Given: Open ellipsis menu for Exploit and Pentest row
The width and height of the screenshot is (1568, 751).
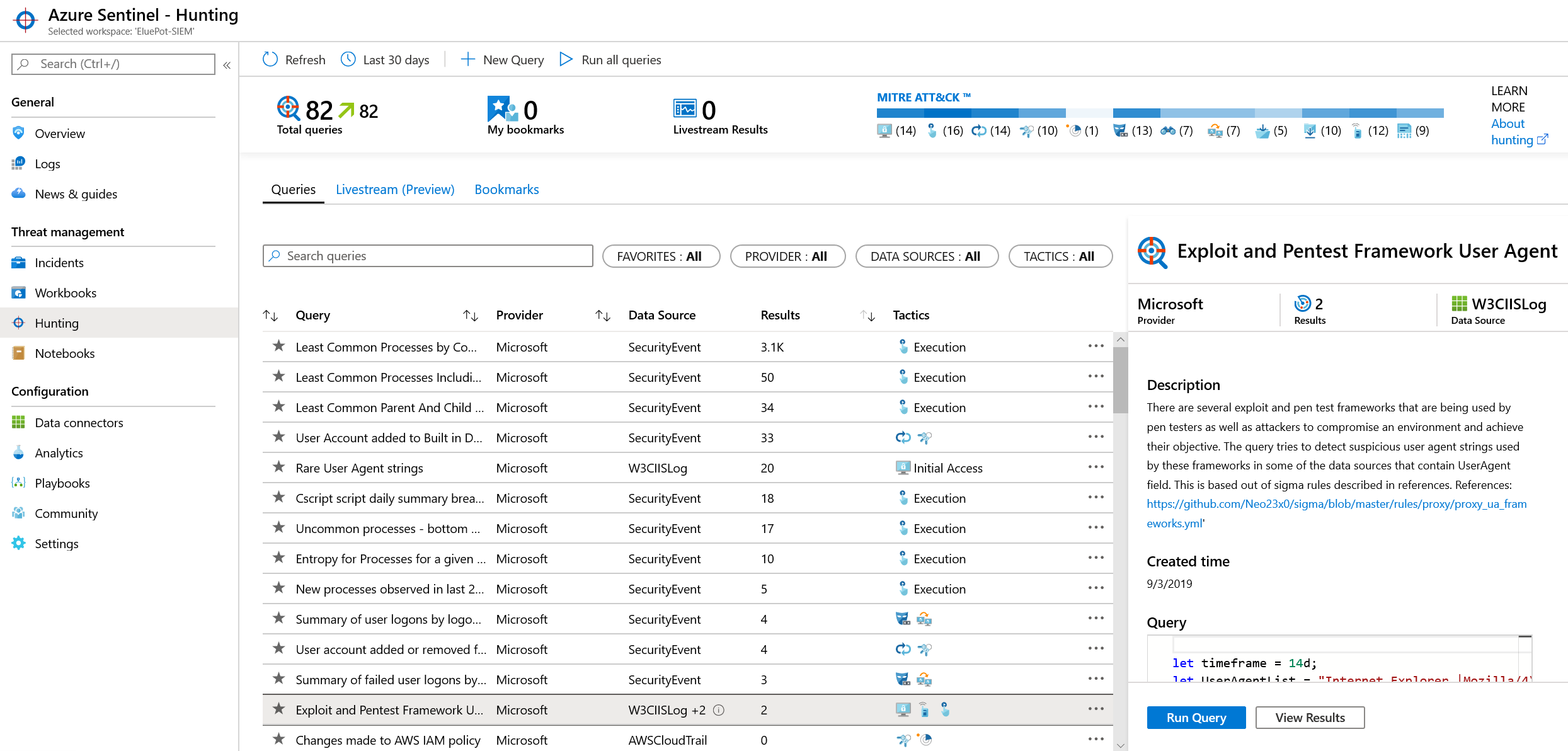Looking at the screenshot, I should pos(1096,709).
